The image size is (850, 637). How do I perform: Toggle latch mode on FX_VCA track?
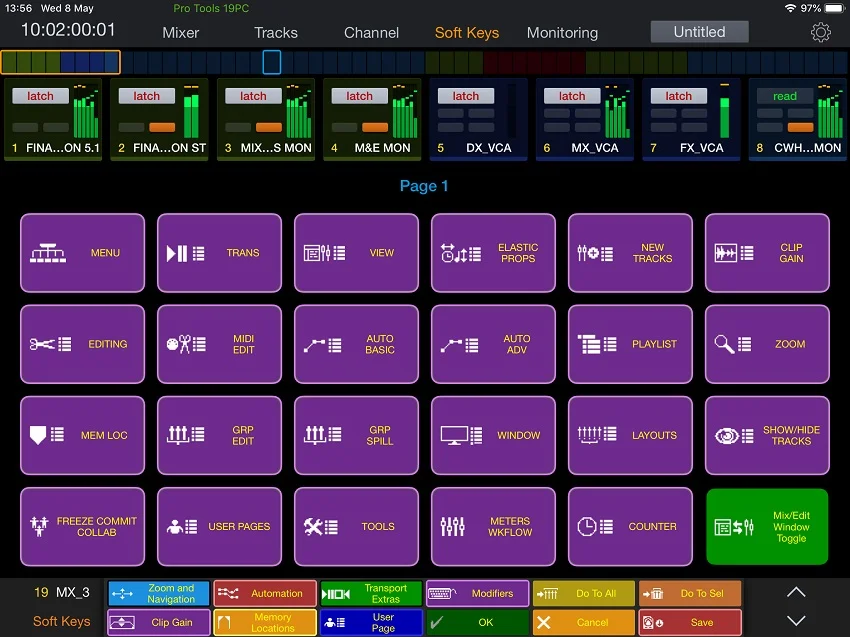tap(678, 96)
